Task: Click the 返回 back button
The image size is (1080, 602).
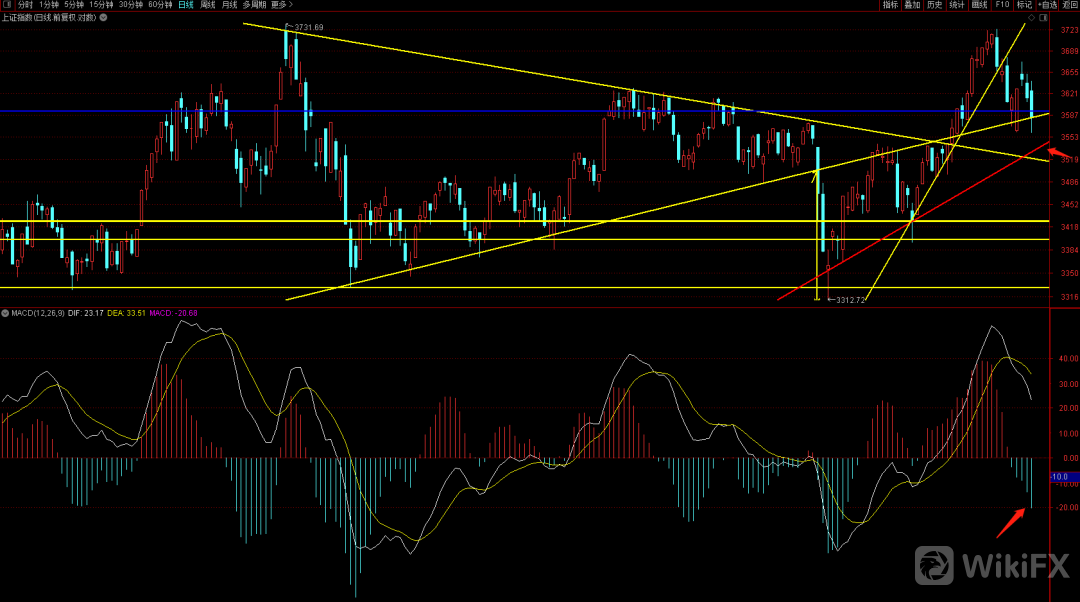Action: (x=1069, y=5)
